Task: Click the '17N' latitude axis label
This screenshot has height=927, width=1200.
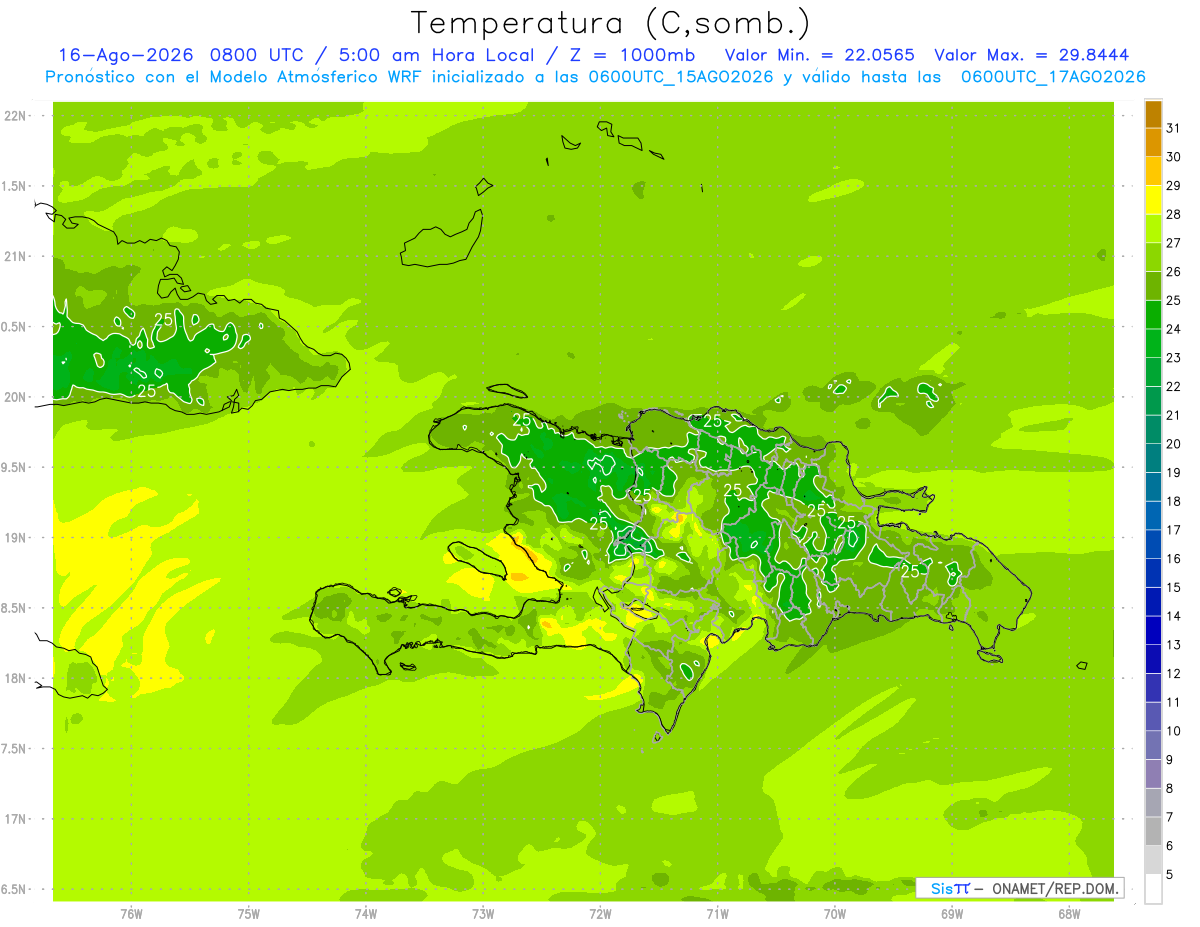Action: coord(14,819)
